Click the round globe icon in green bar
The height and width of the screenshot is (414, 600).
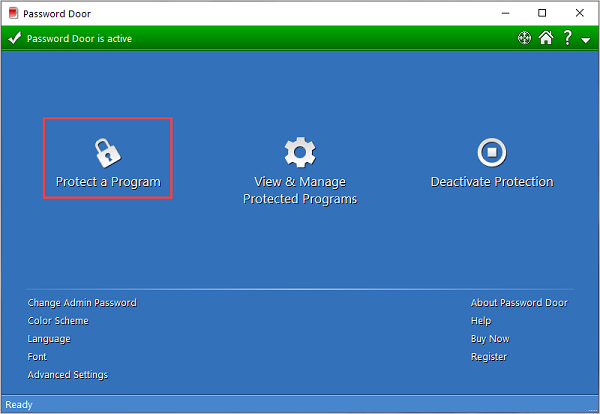[x=523, y=39]
